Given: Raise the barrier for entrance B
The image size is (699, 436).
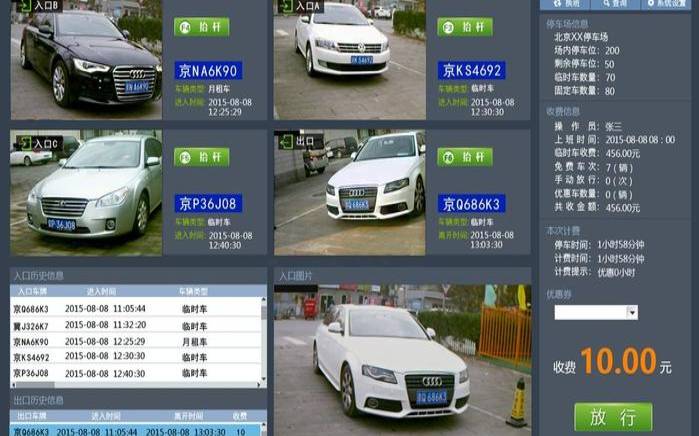Looking at the screenshot, I should 201,27.
